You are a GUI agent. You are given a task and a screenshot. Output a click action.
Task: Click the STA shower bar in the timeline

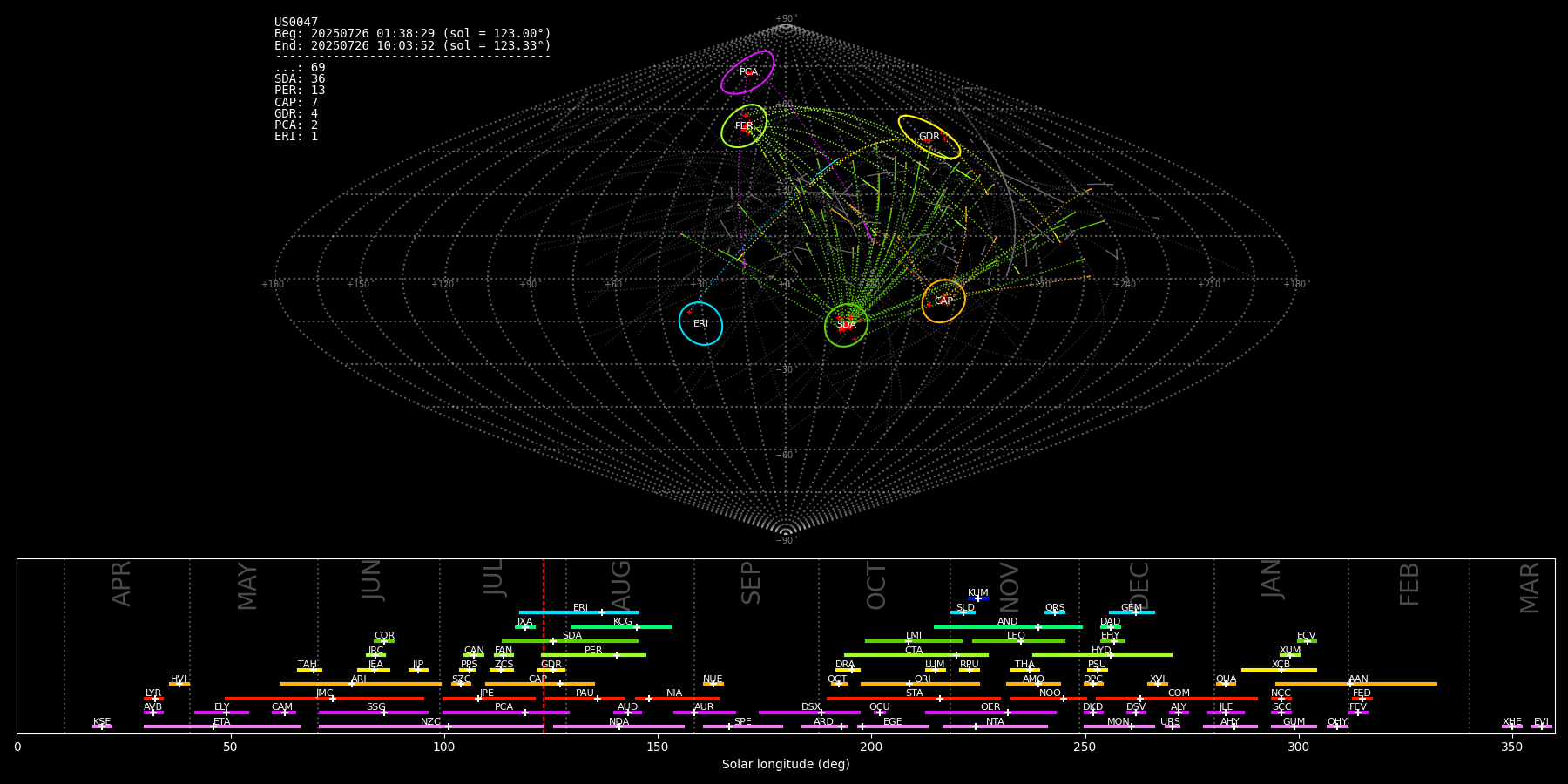click(x=914, y=699)
